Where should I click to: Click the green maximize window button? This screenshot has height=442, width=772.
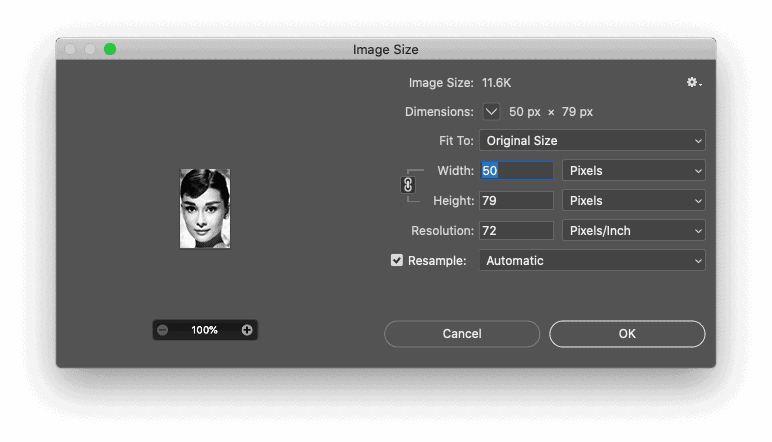click(110, 49)
